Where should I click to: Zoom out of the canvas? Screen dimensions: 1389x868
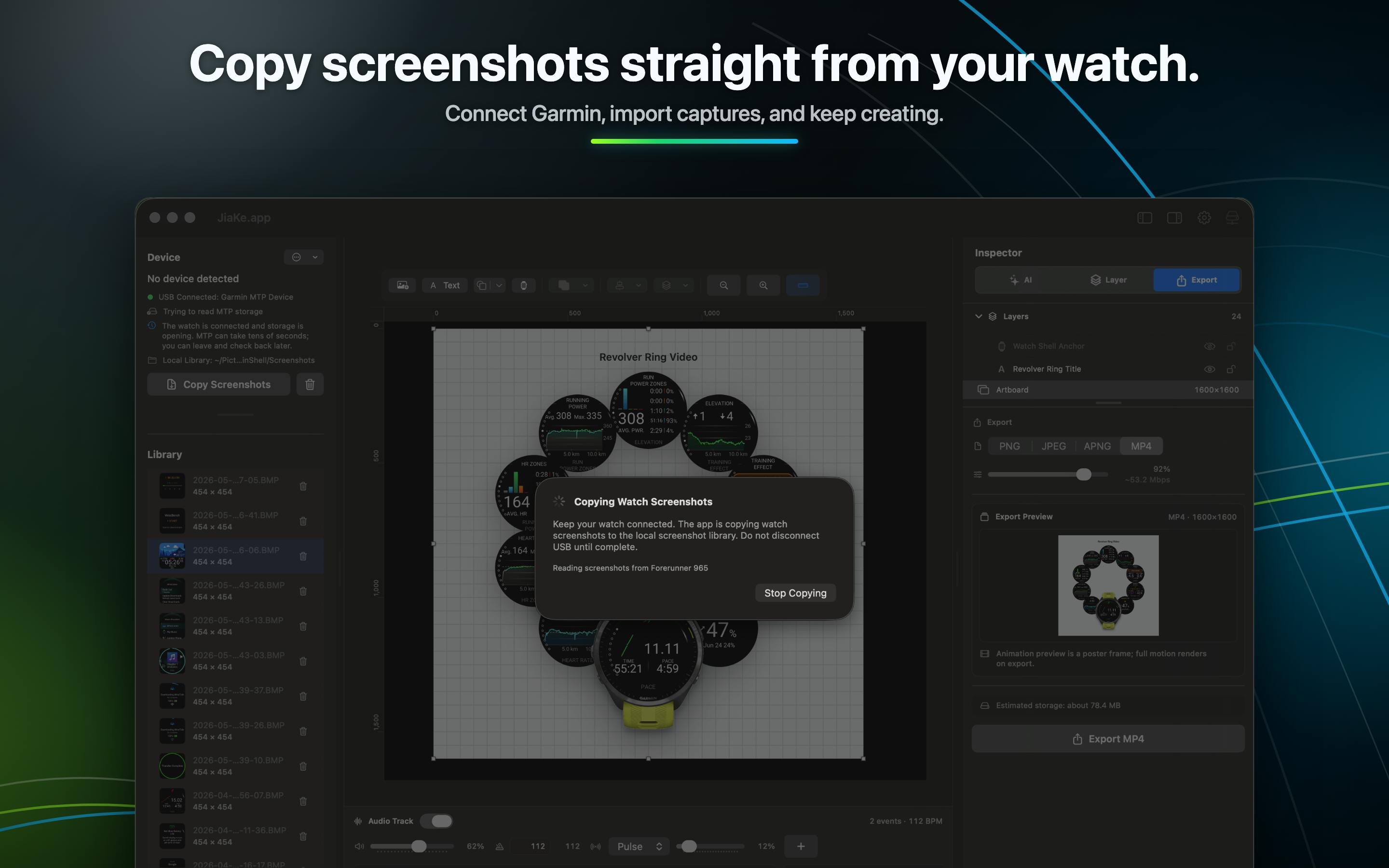[724, 285]
